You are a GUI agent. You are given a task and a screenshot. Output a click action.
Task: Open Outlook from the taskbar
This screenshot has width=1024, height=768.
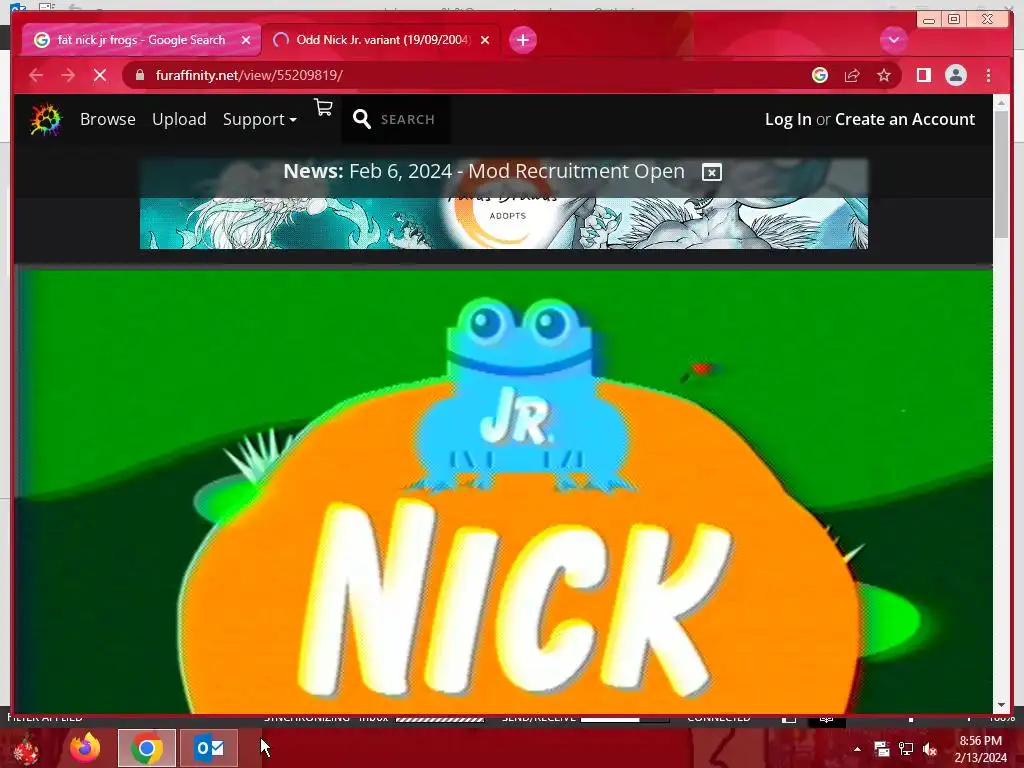pos(209,748)
